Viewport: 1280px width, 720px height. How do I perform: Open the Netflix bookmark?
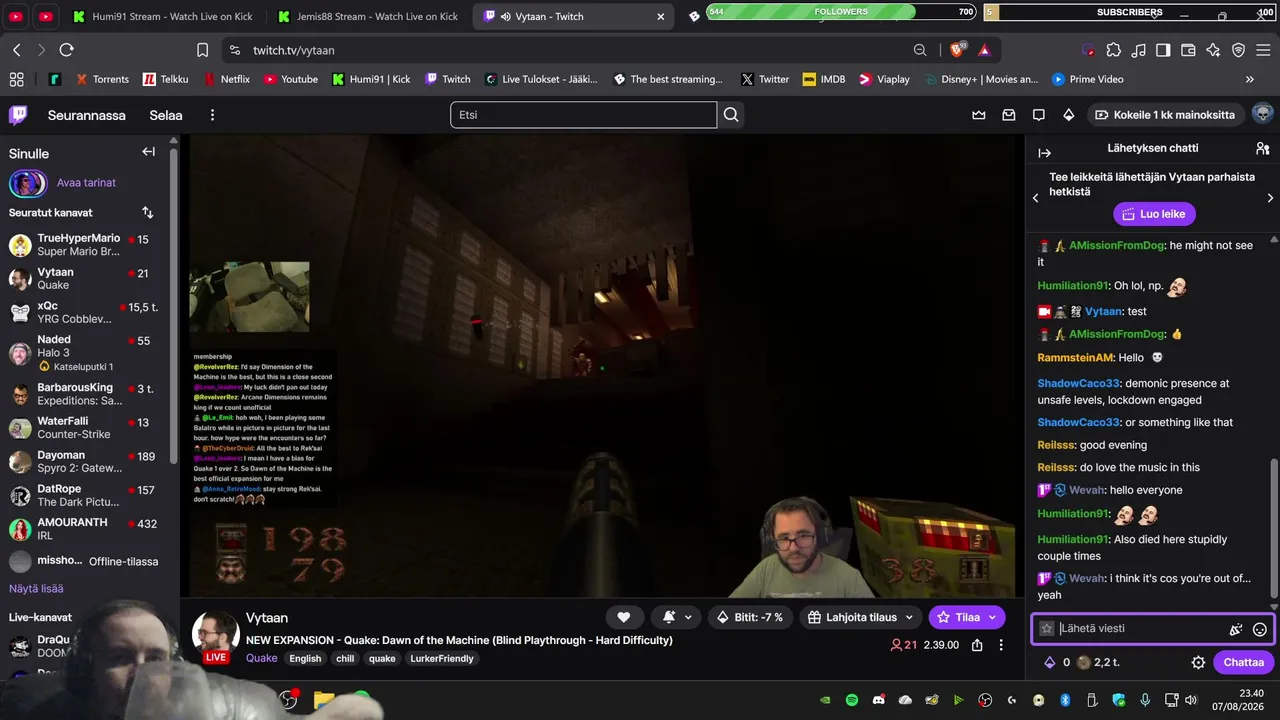227,79
